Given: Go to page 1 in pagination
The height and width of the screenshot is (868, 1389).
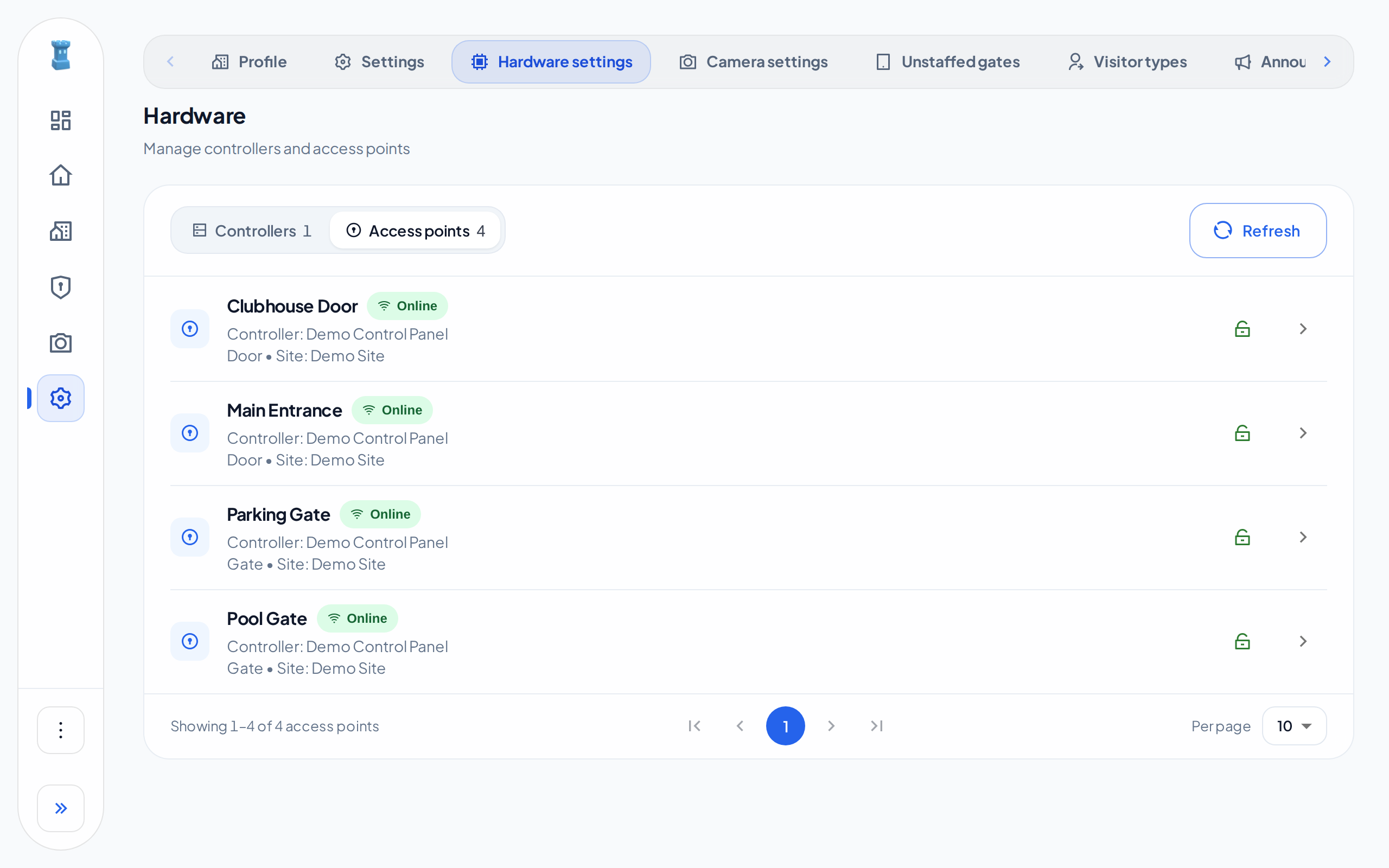Looking at the screenshot, I should coord(785,726).
